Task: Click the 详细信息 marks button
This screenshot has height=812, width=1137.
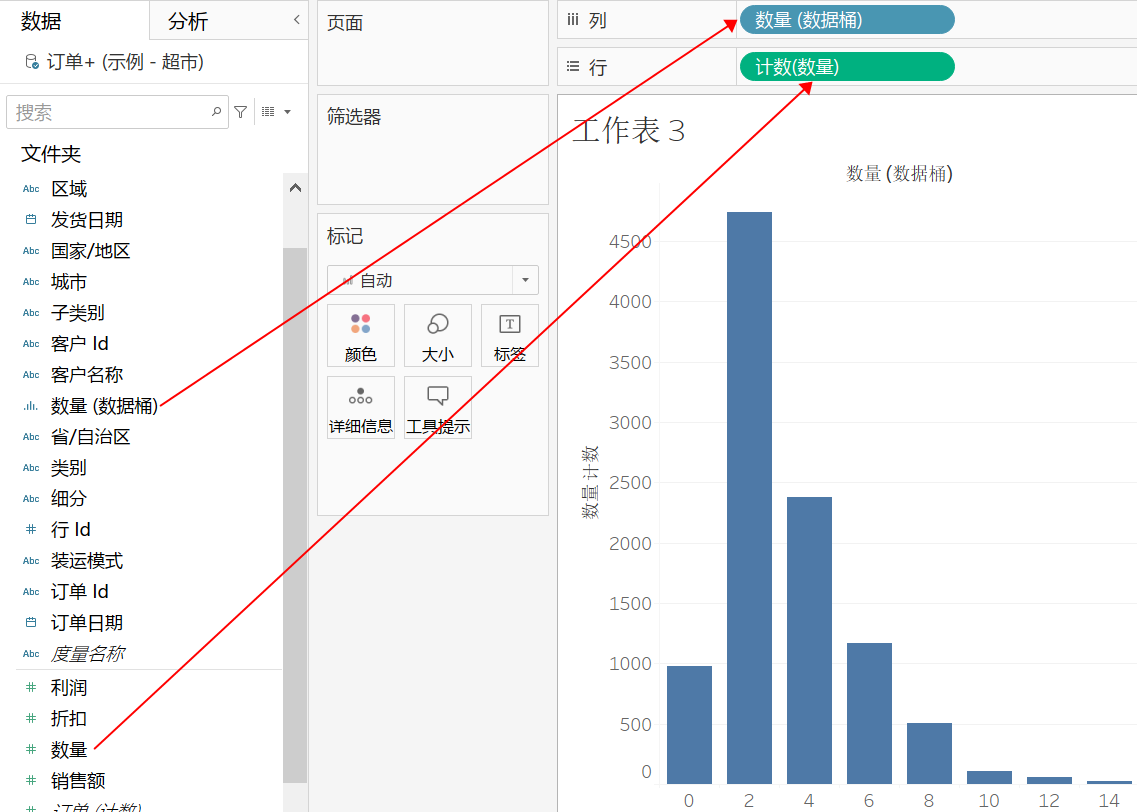Action: 361,407
